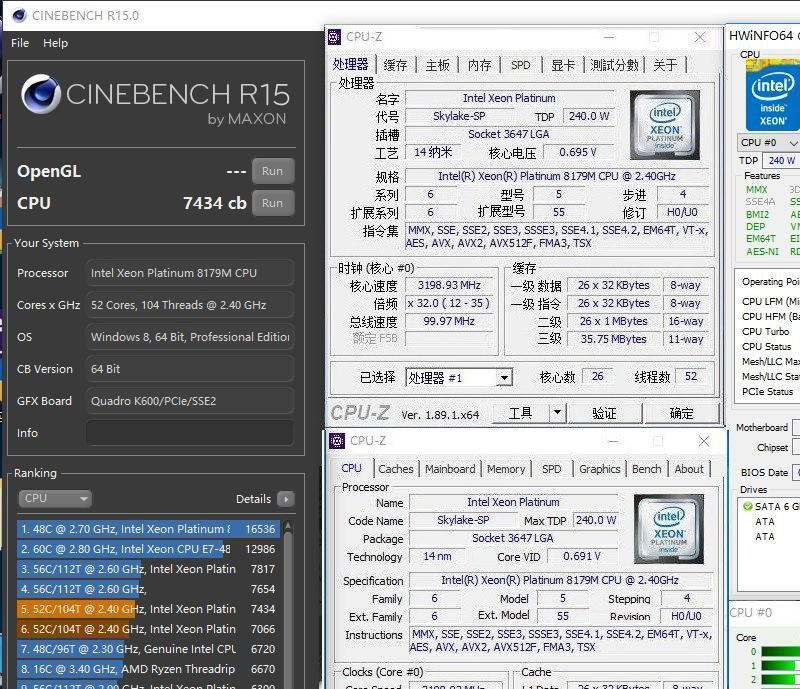Click the 240 W TDP value in HWiNFO64
800x689 pixels.
click(x=781, y=160)
